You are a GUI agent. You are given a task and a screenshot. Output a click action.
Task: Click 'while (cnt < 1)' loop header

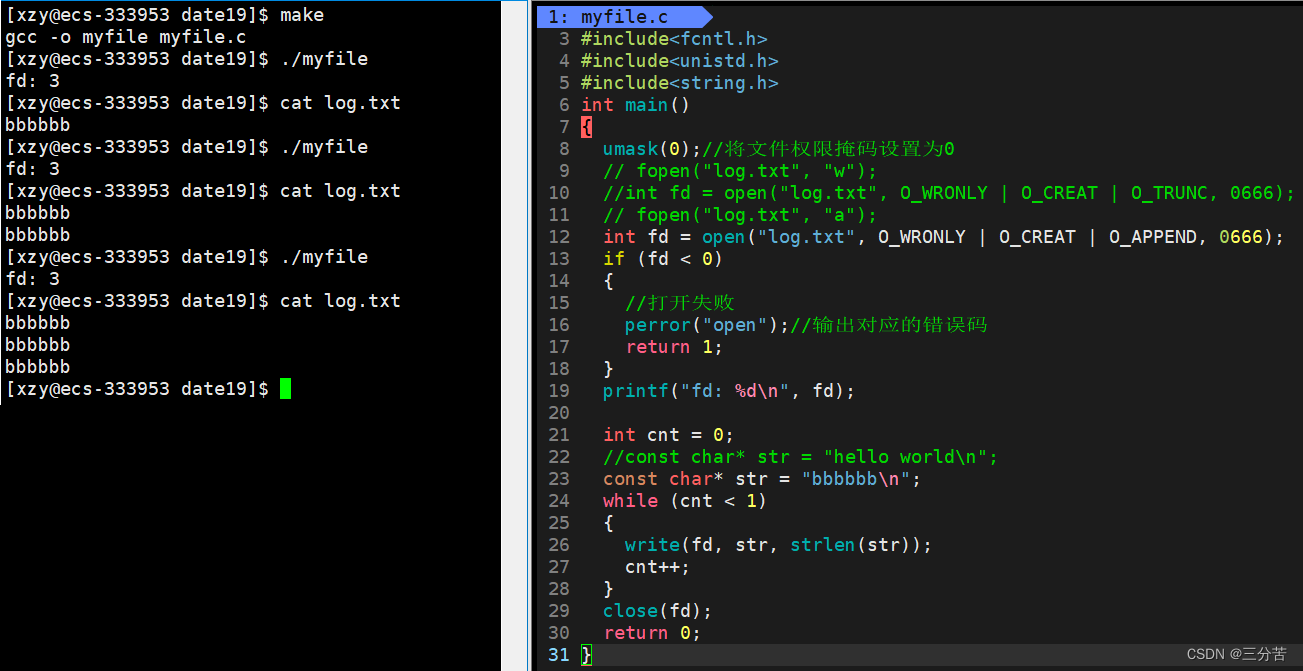685,501
